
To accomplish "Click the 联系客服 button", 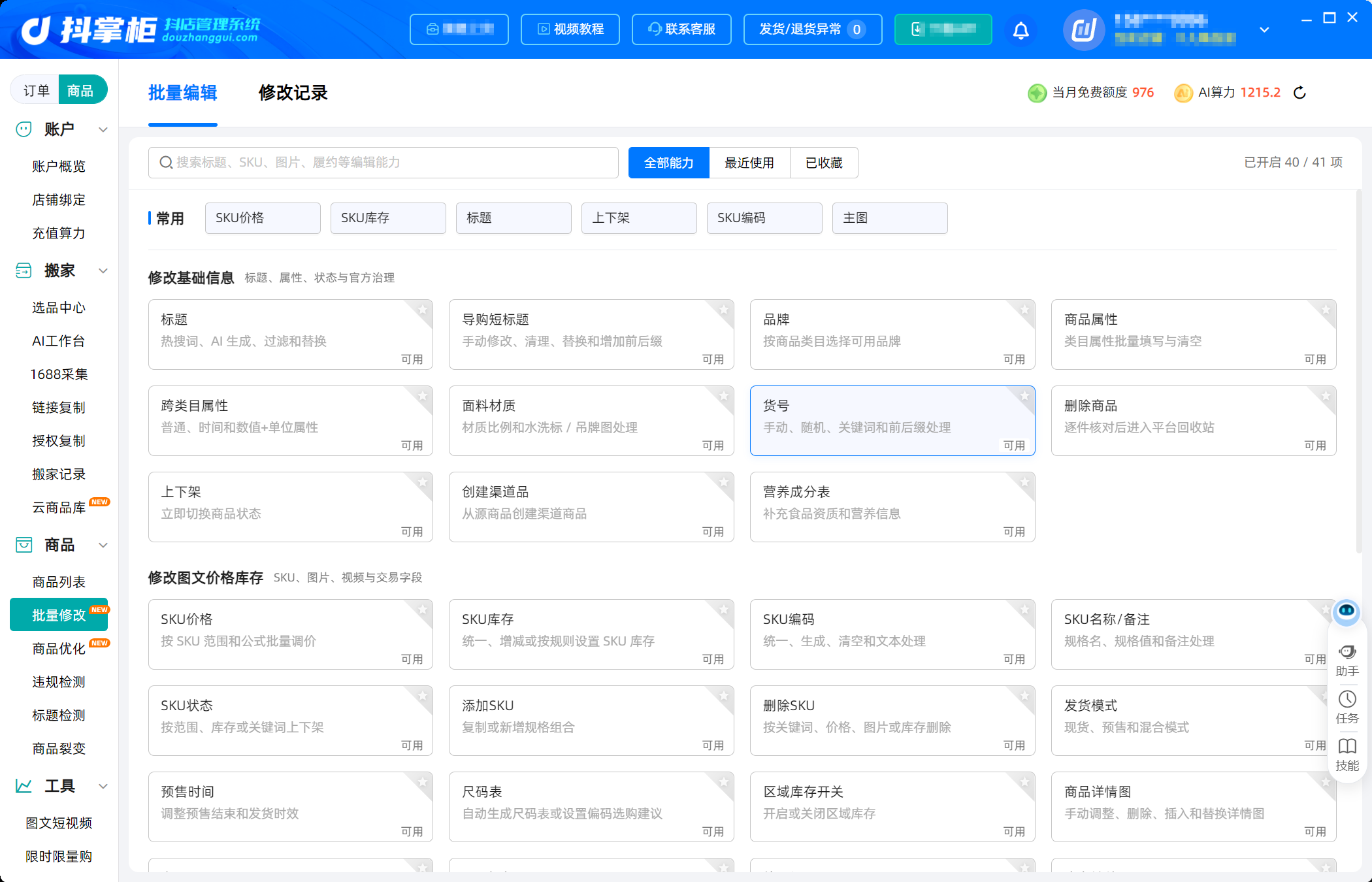I will [681, 29].
